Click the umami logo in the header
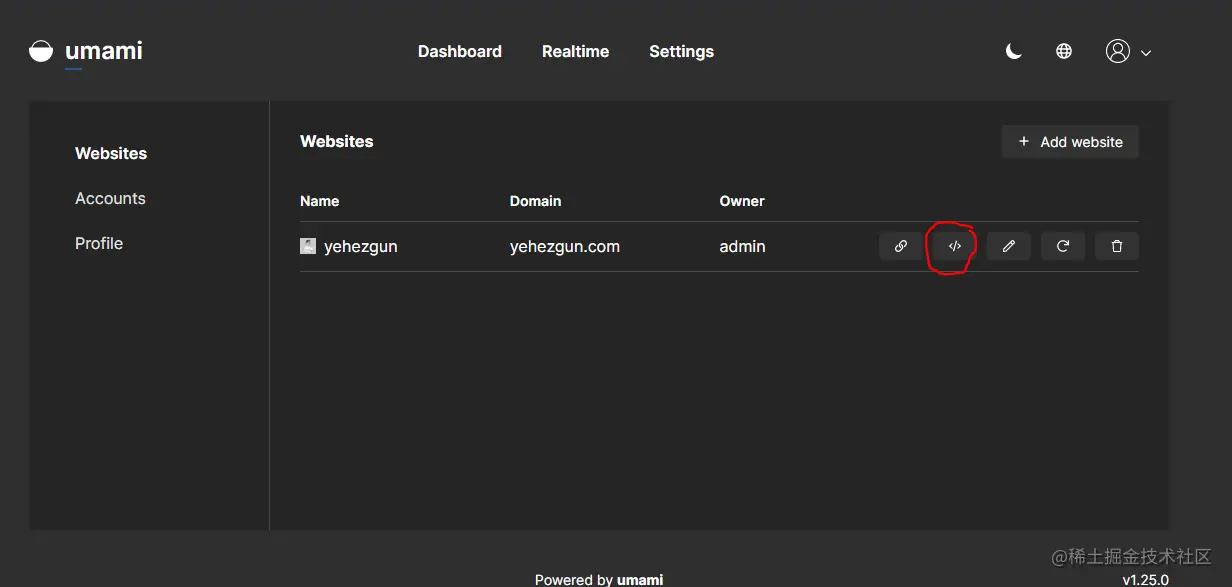This screenshot has height=587, width=1232. click(x=85, y=50)
